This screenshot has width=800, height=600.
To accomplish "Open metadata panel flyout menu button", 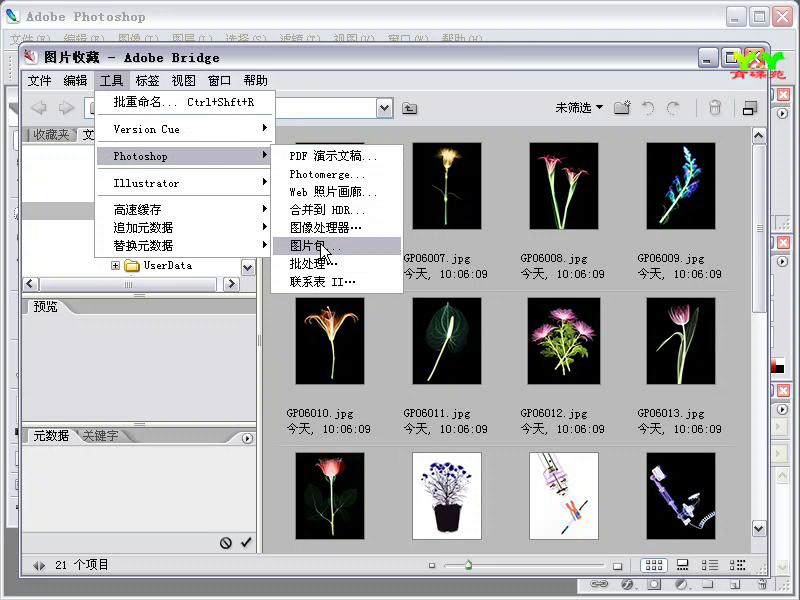I will click(x=247, y=438).
